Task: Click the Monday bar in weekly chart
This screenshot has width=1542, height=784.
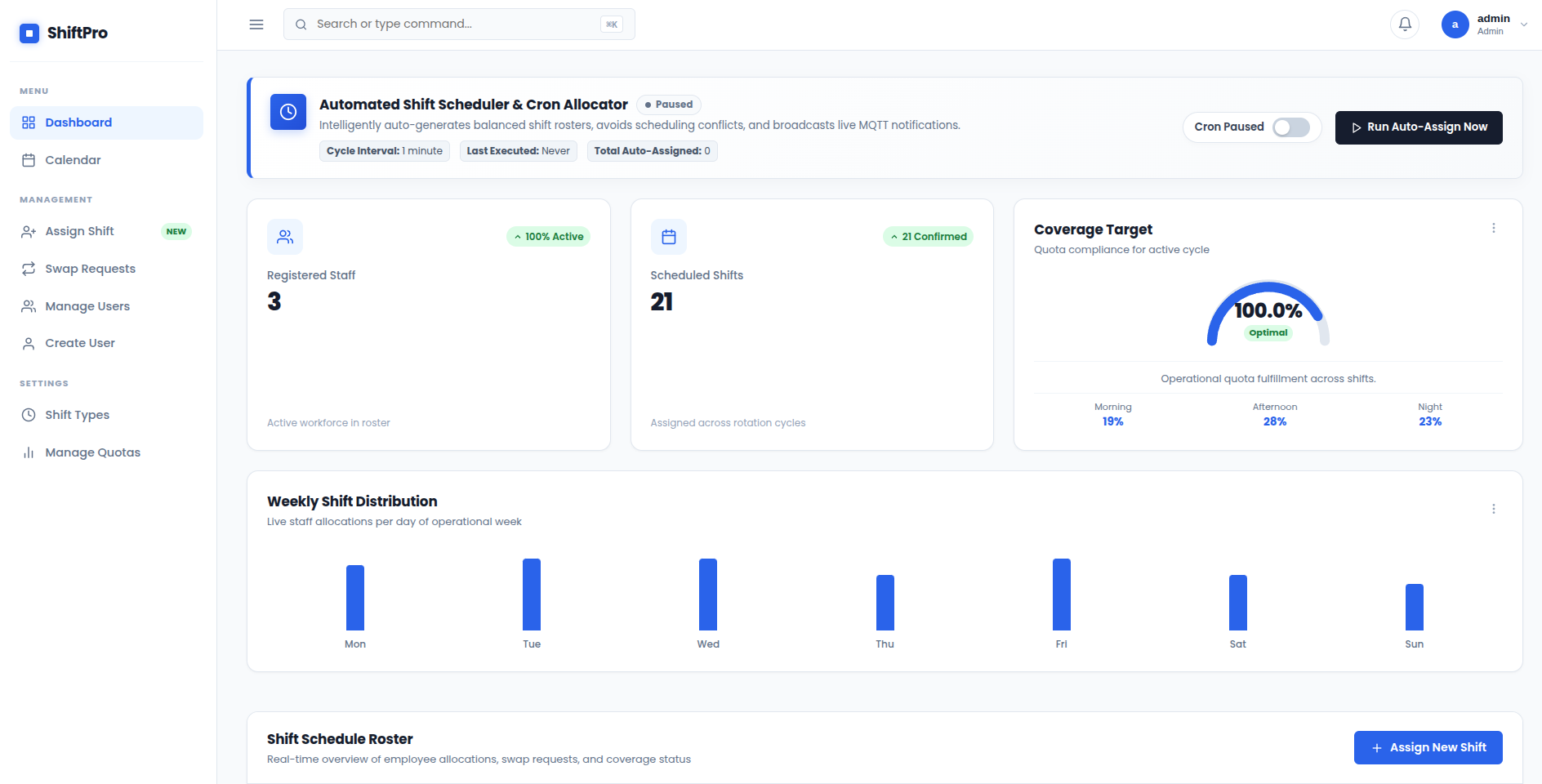Action: pos(355,598)
